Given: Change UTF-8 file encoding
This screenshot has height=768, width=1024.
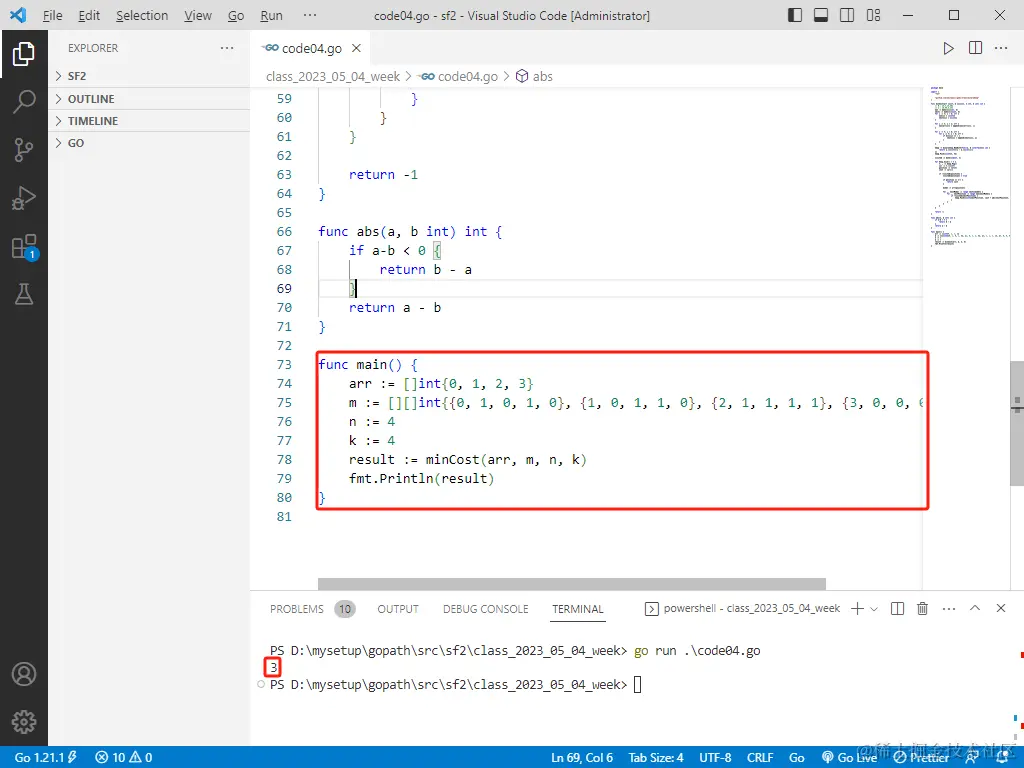Looking at the screenshot, I should pyautogui.click(x=715, y=758).
